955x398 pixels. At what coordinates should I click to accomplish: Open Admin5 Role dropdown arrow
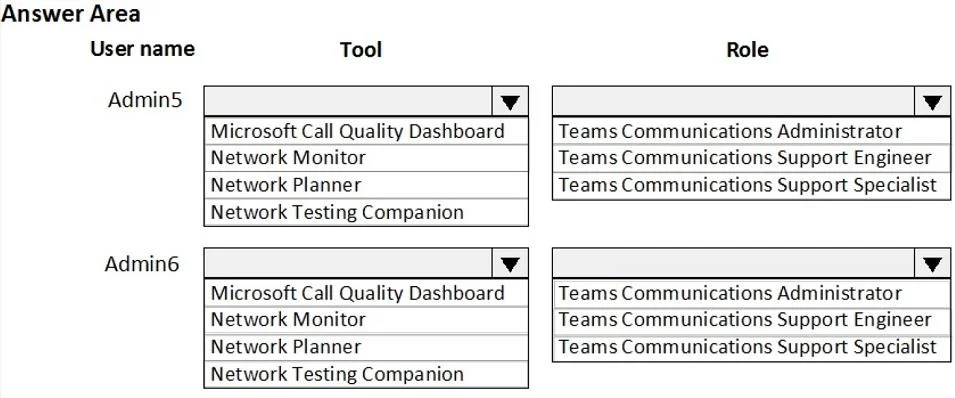(x=932, y=102)
